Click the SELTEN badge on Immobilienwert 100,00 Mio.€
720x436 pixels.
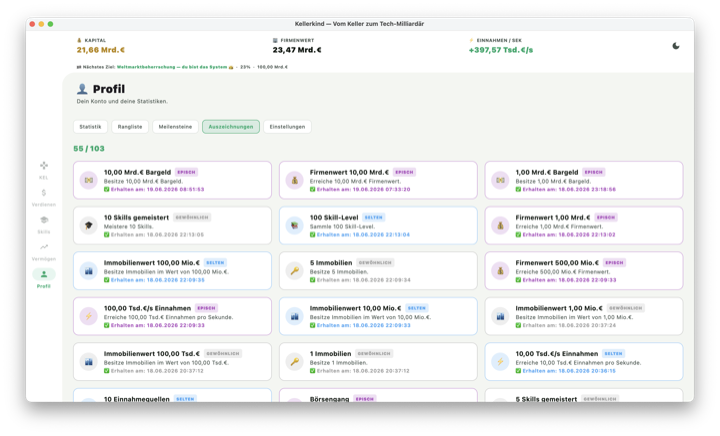pos(215,263)
